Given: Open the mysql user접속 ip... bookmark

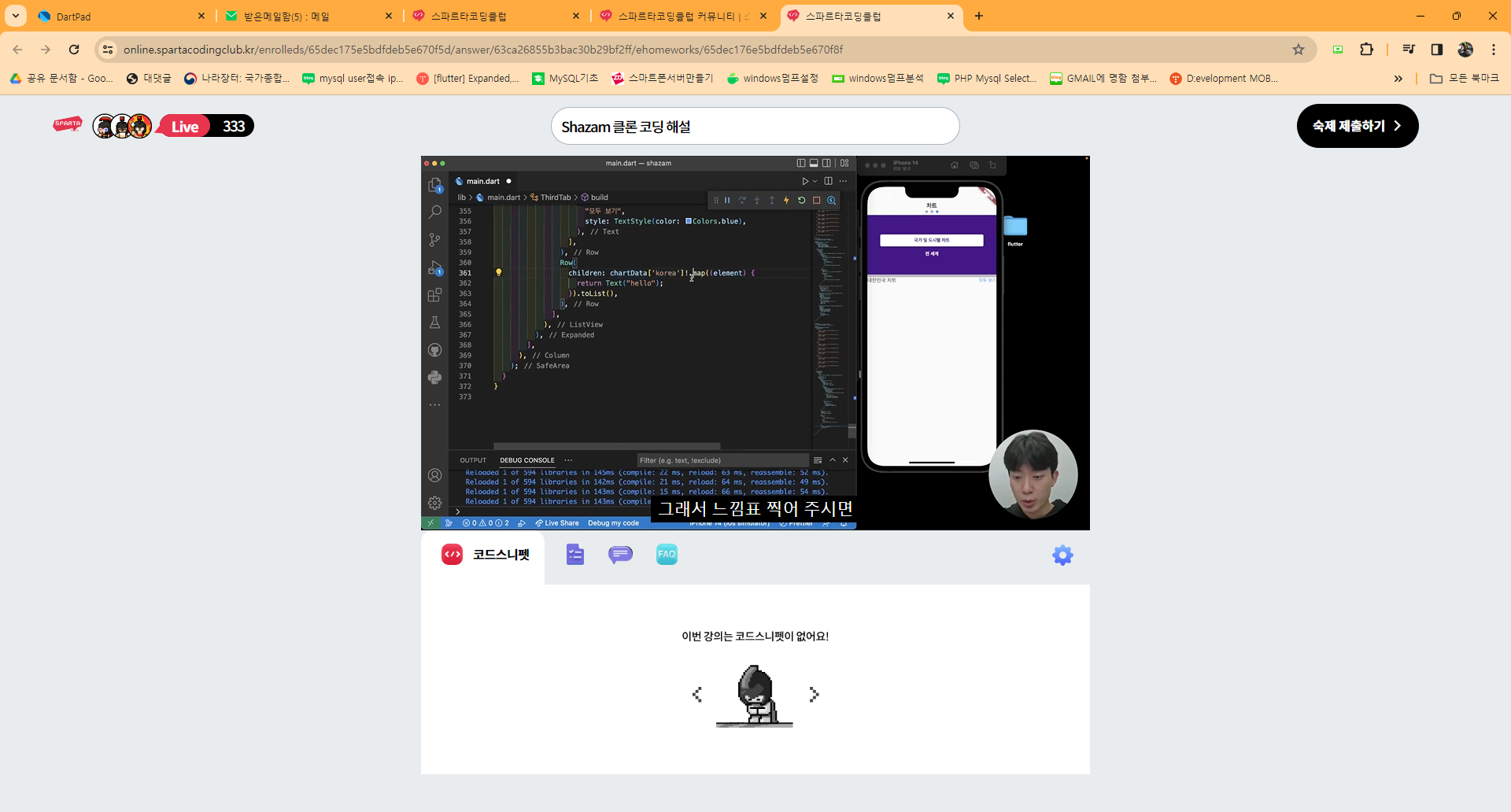Looking at the screenshot, I should click(x=353, y=79).
